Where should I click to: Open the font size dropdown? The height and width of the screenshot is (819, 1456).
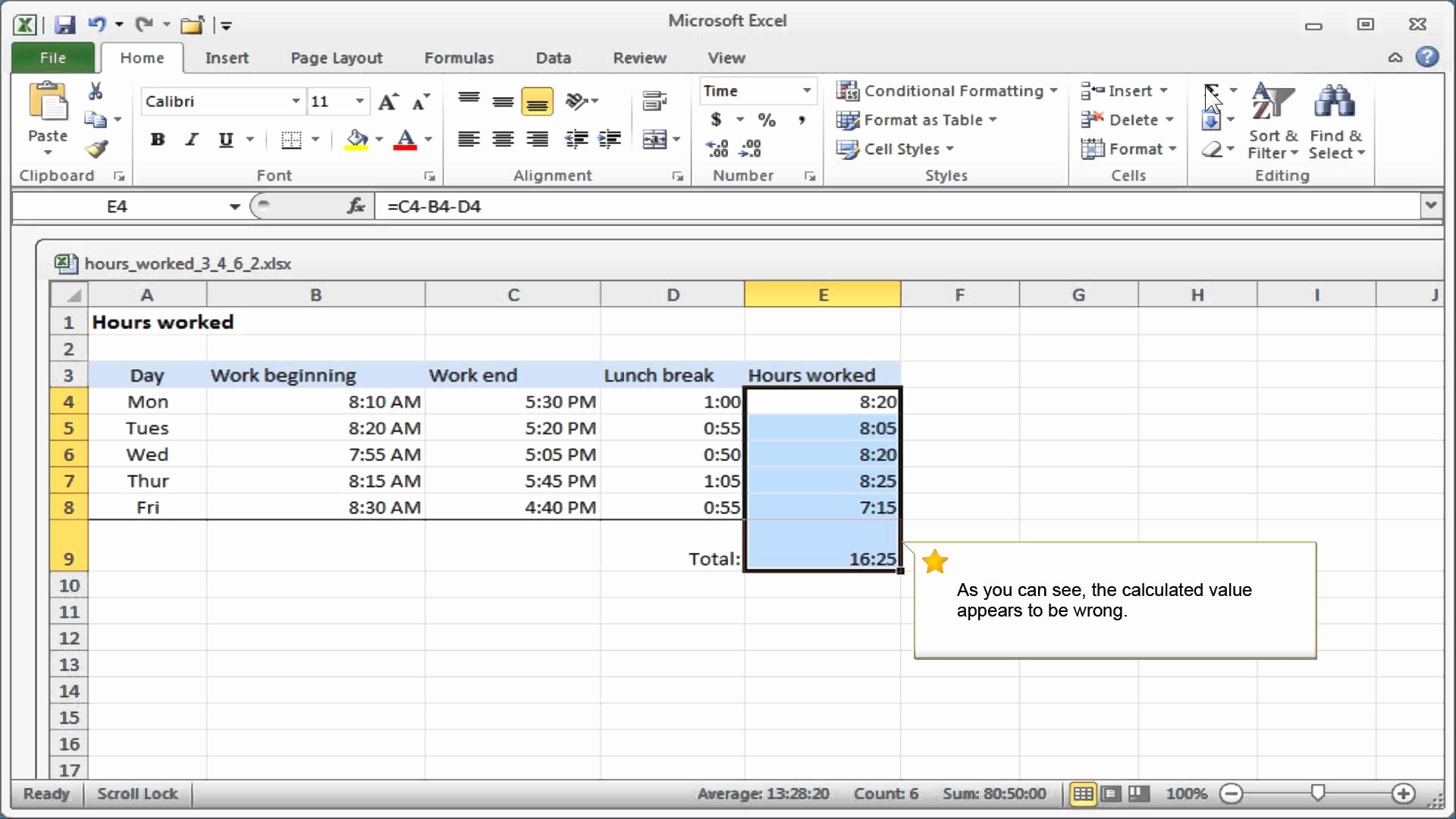point(359,101)
